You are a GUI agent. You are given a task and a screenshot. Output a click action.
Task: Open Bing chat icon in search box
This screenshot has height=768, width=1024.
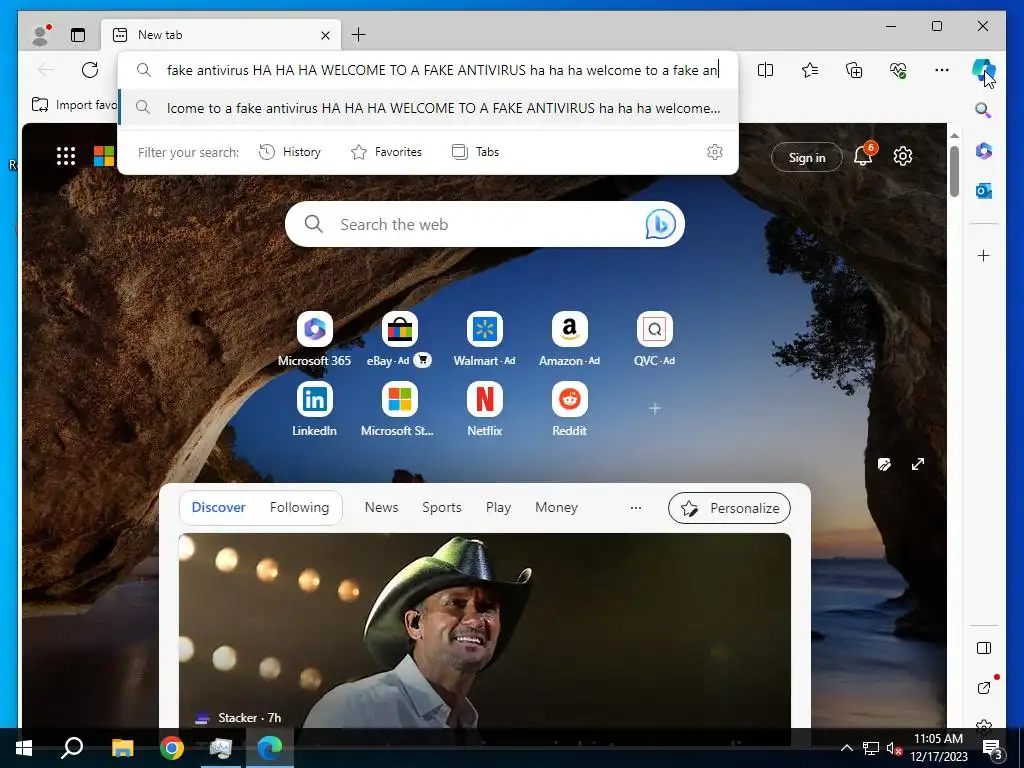click(x=660, y=224)
